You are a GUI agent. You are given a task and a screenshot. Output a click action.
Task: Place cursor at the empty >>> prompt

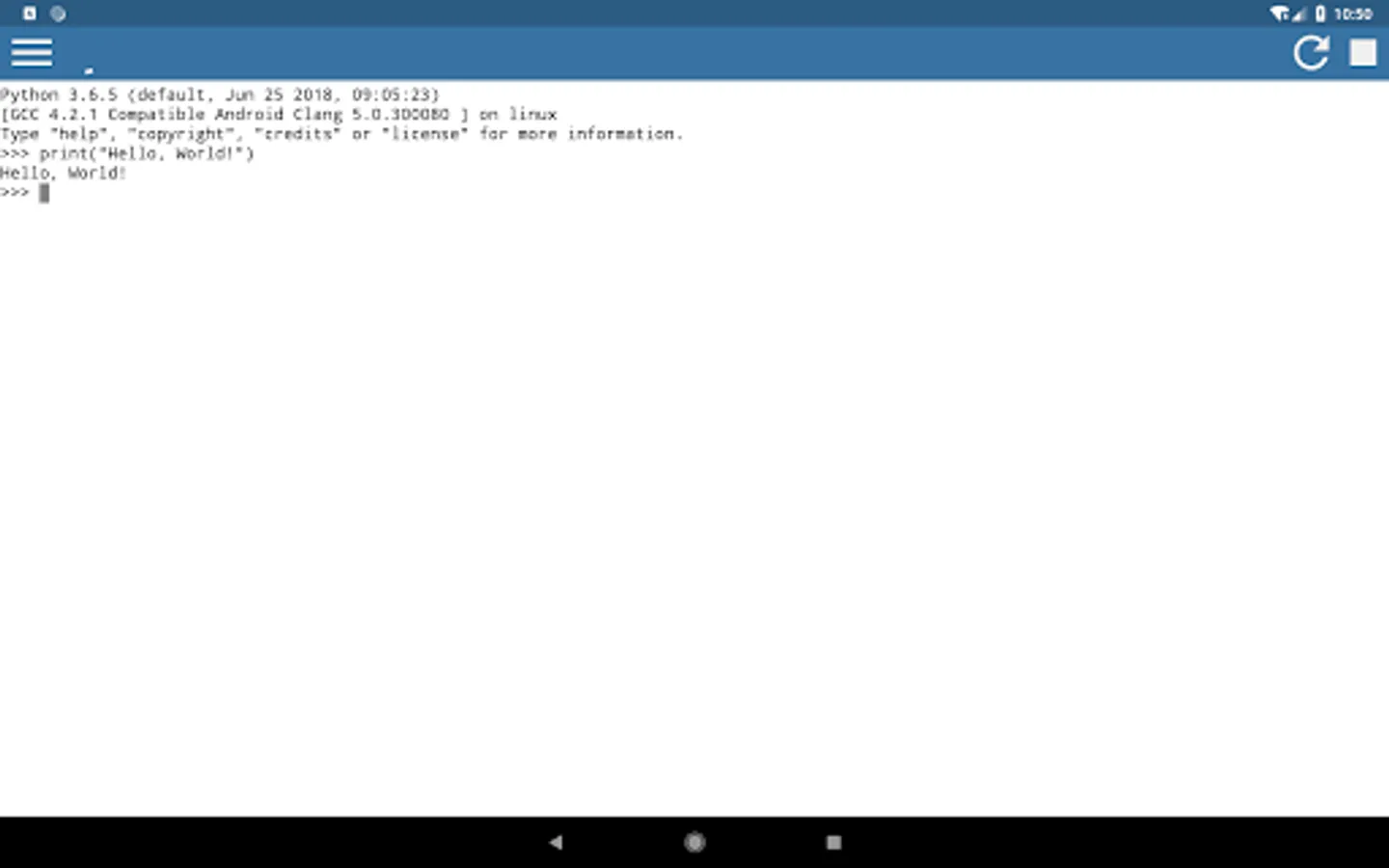tap(43, 193)
